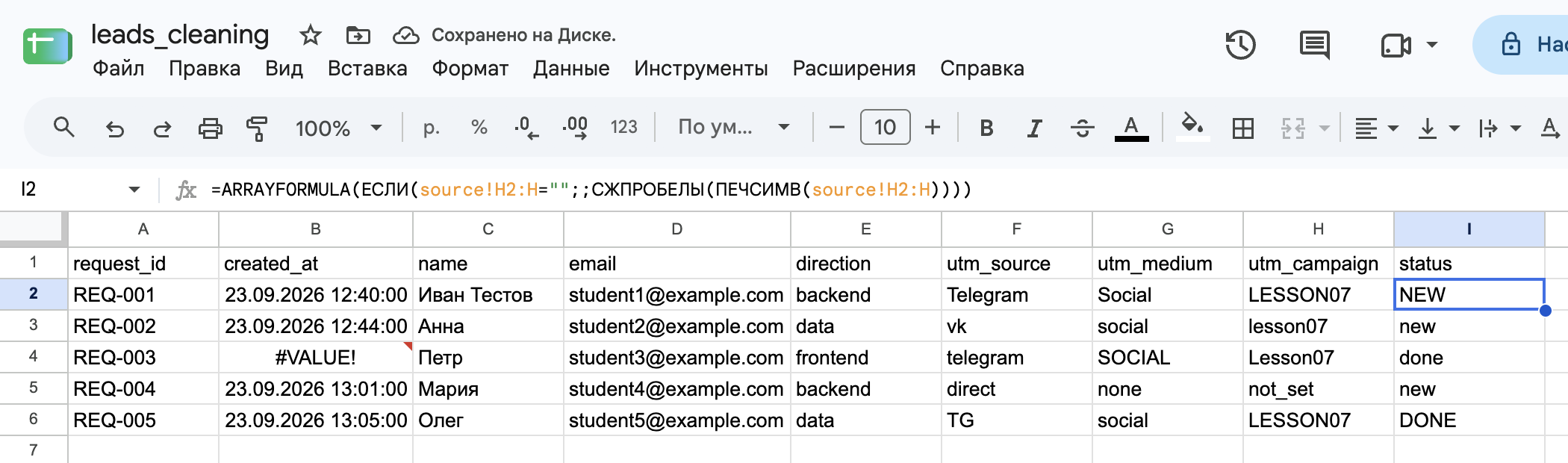Select row 4 header
Viewport: 1568px width, 463px height.
point(34,357)
